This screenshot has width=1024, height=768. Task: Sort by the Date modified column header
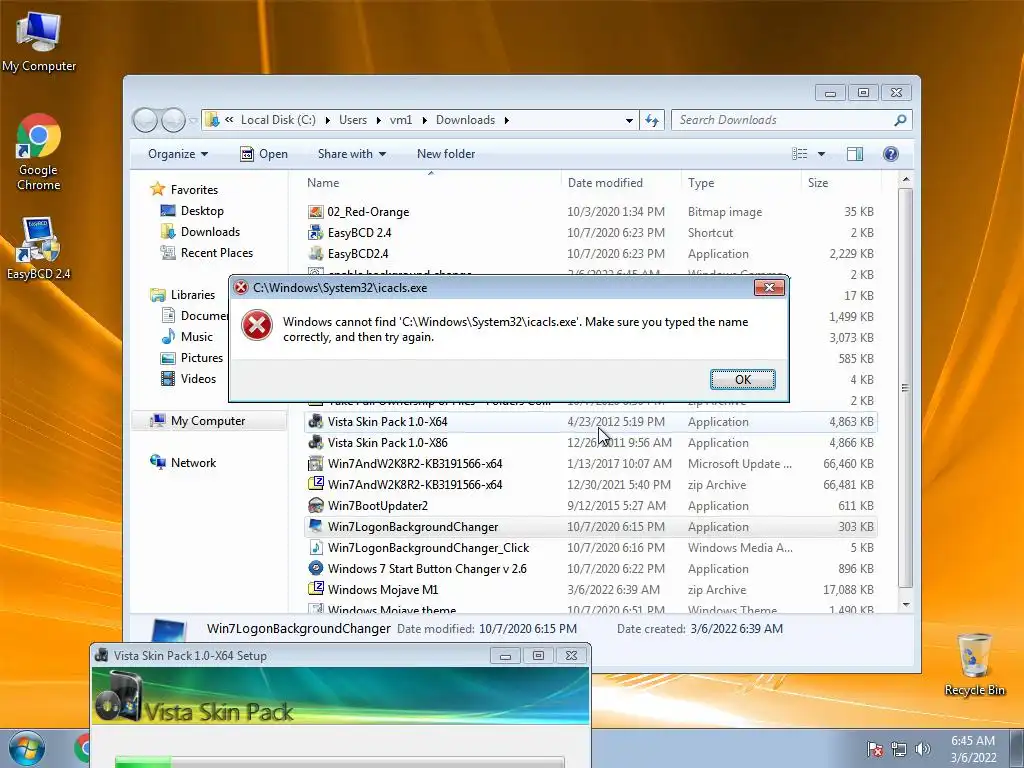pyautogui.click(x=620, y=183)
